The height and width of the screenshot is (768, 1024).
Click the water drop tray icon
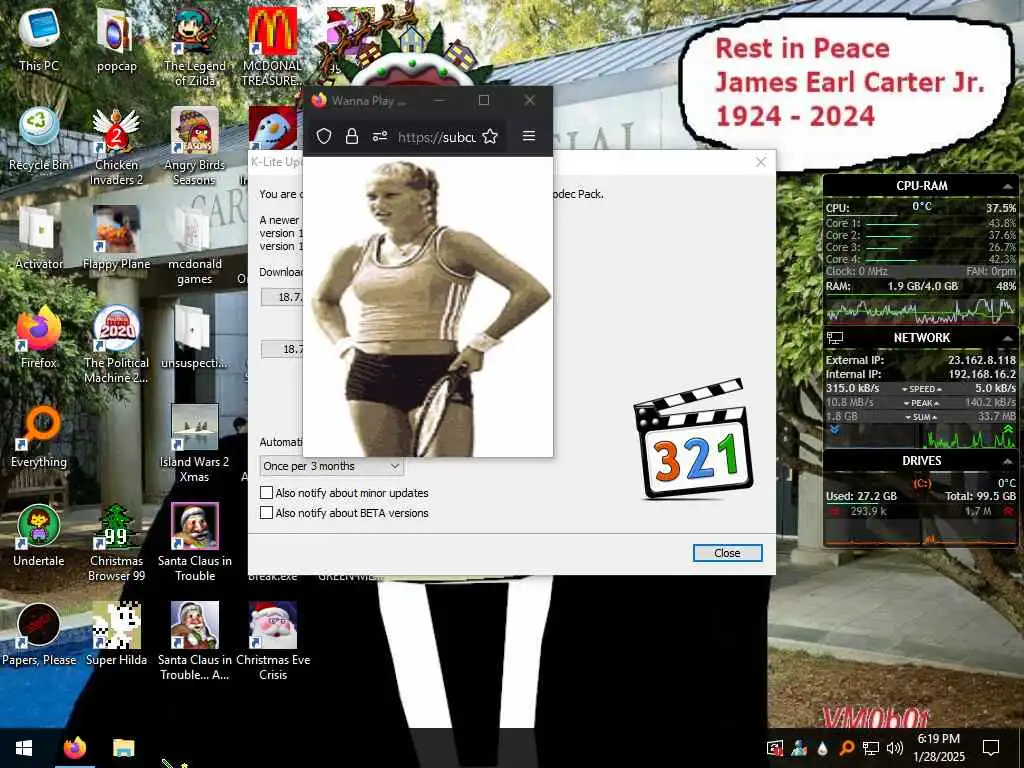[x=823, y=748]
